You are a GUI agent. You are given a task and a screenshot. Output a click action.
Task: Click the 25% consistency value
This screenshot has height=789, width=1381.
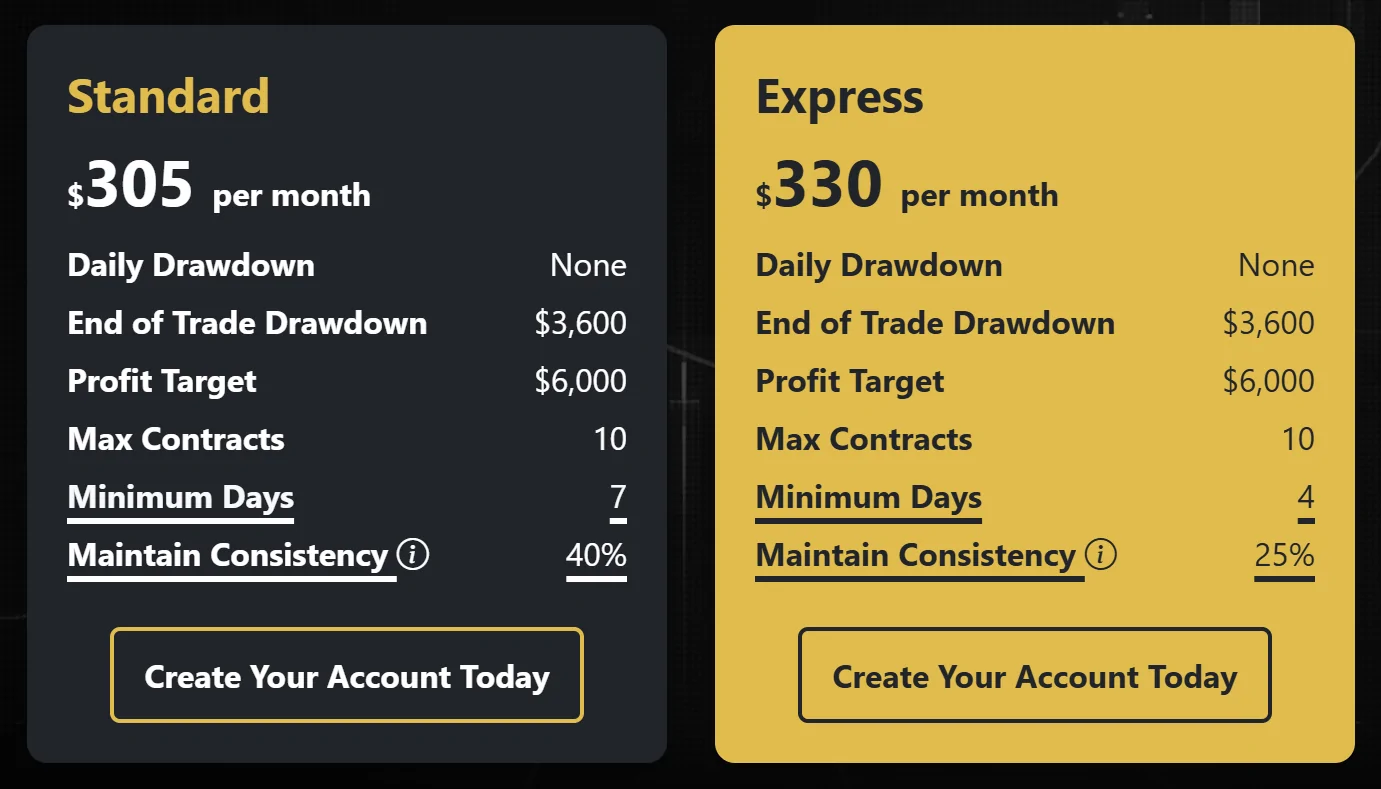(1284, 555)
